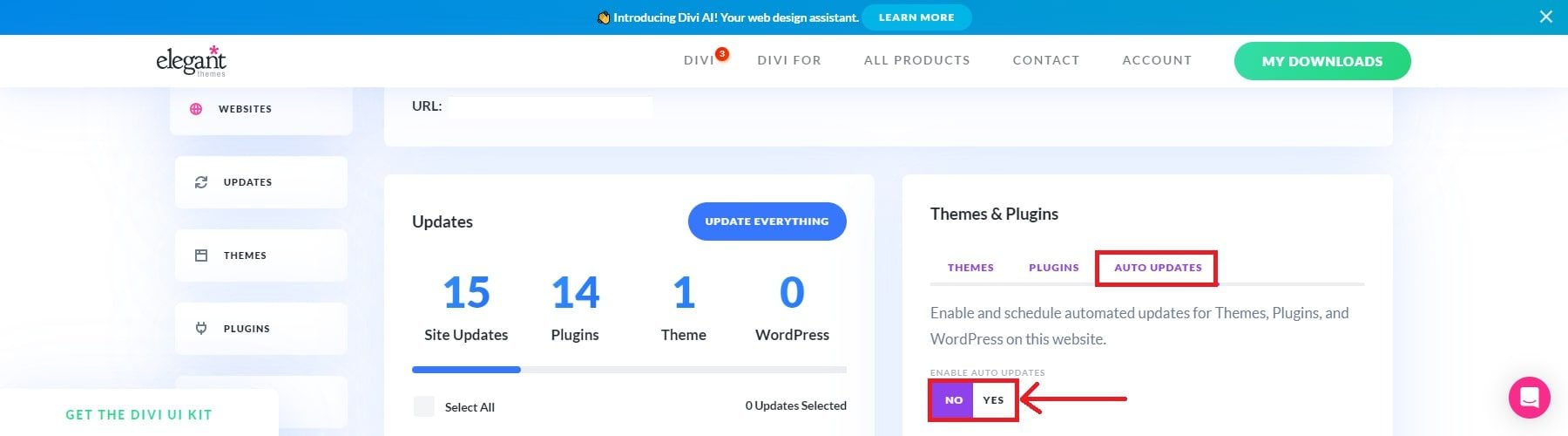1568x436 pixels.
Task: Expand the All Products menu
Action: pos(916,60)
